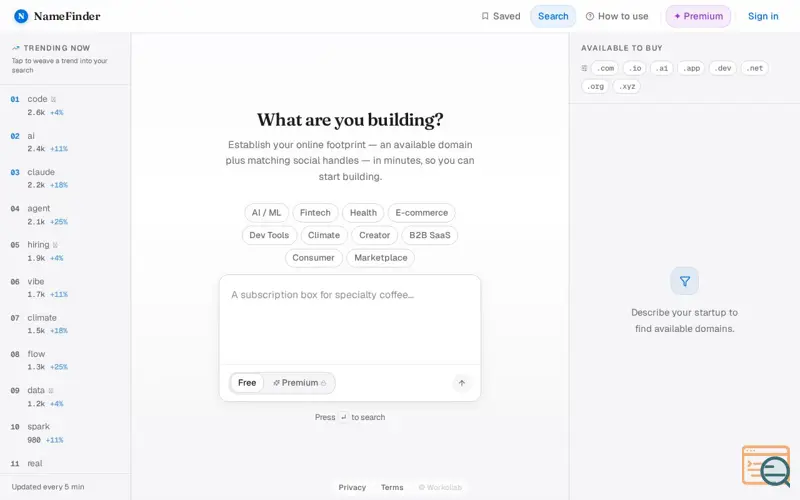
Task: Select the Premium search mode with lock
Action: [299, 383]
